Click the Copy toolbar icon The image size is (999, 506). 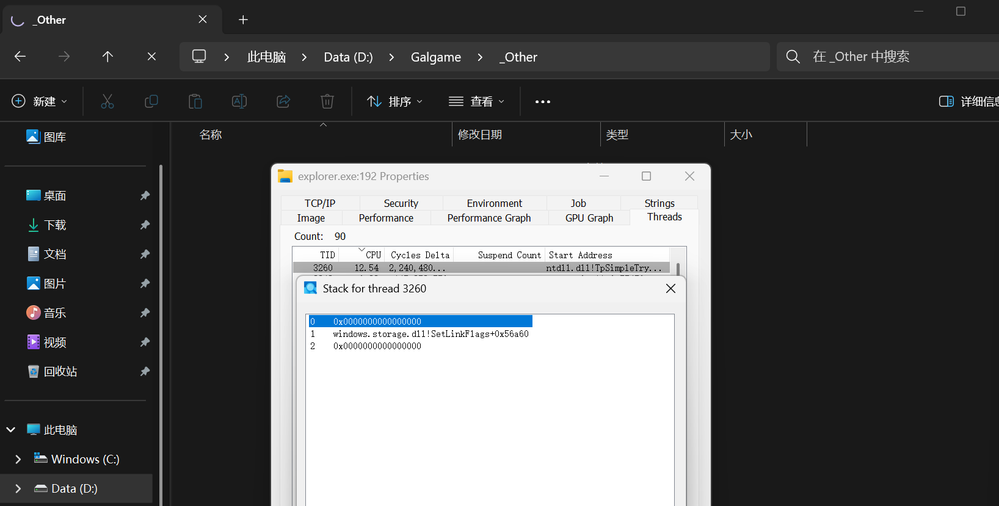pyautogui.click(x=151, y=101)
